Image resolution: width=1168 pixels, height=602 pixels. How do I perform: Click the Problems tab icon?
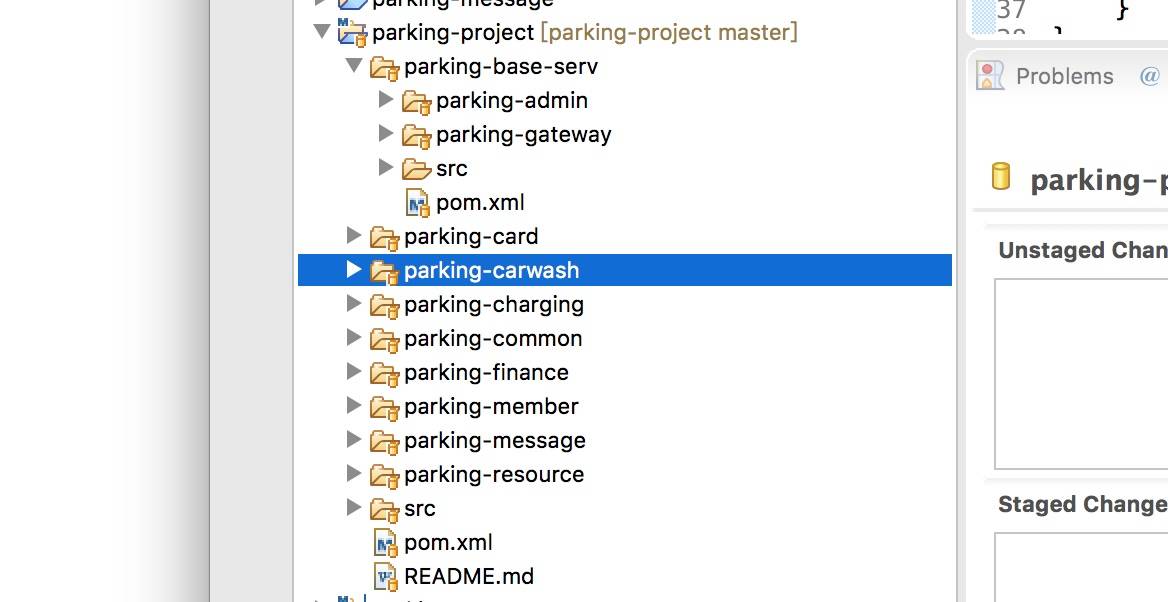point(990,76)
